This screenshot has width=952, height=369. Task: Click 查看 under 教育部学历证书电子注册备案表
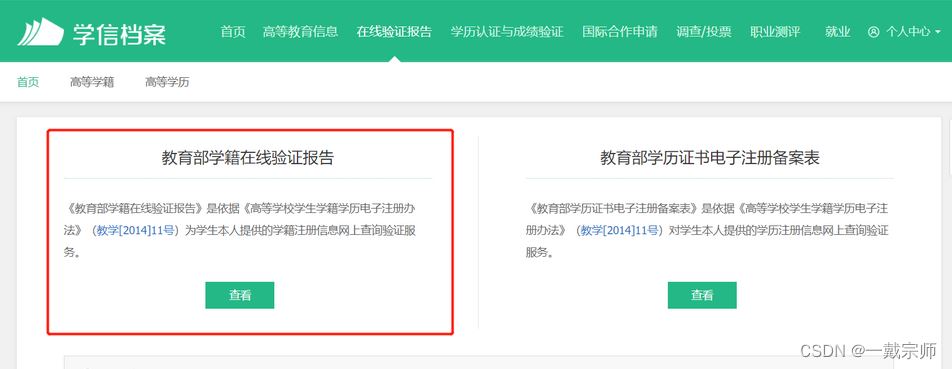702,295
